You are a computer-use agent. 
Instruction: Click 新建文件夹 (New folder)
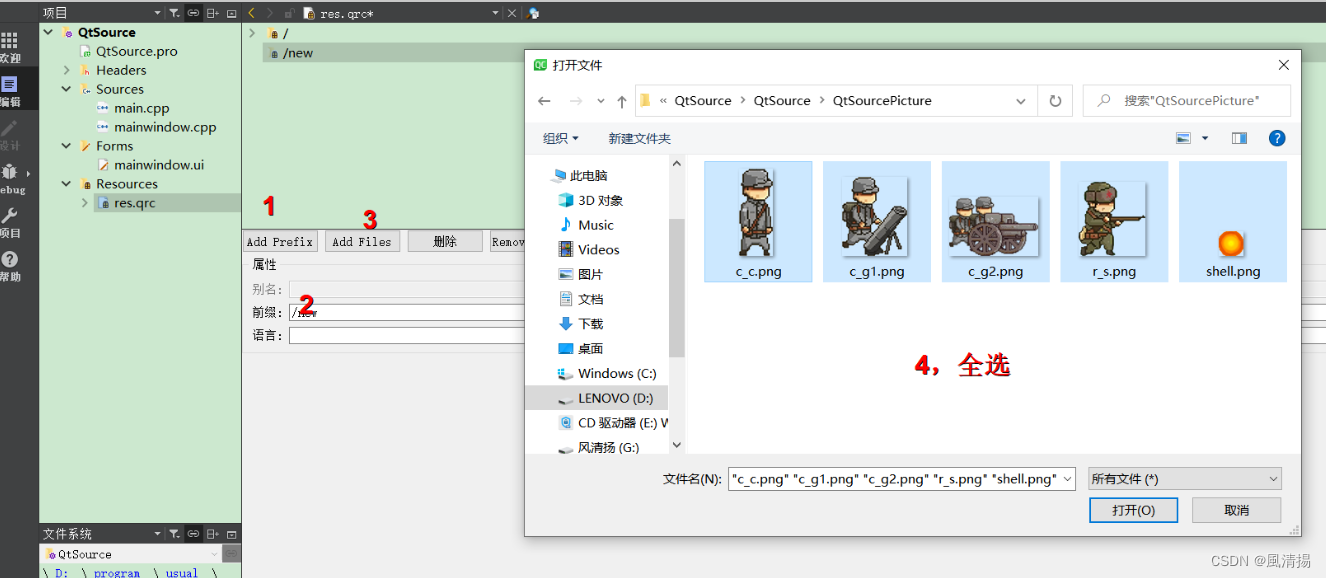(x=639, y=138)
